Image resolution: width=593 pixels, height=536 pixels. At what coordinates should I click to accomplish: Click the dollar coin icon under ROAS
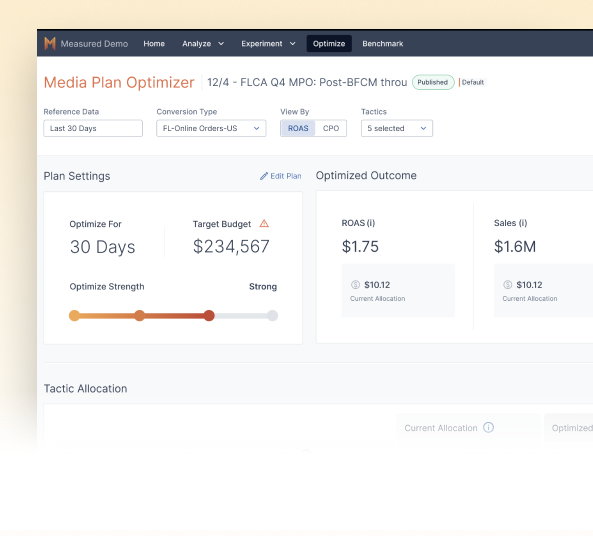click(355, 284)
